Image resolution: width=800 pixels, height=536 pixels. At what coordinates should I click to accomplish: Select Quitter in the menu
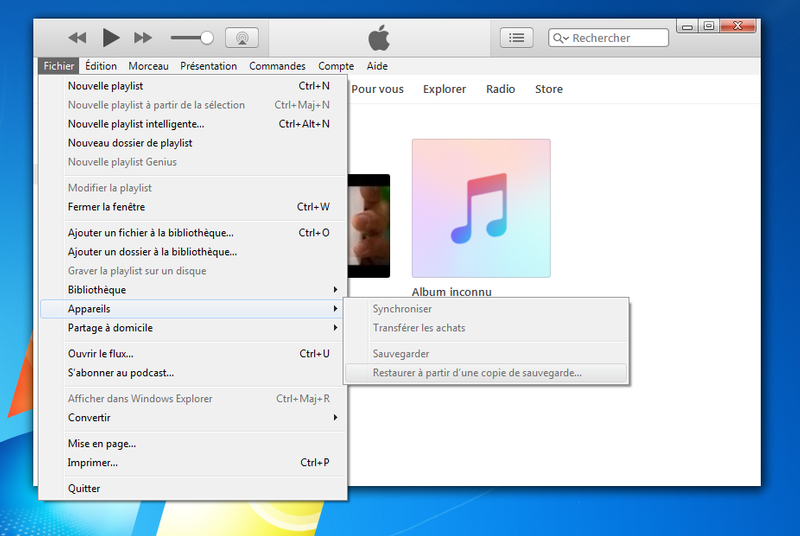(84, 489)
